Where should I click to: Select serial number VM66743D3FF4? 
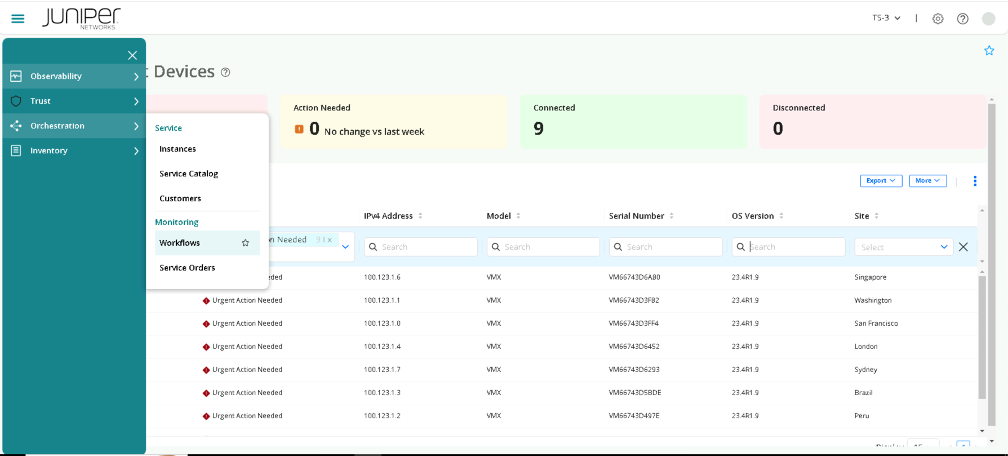[634, 324]
